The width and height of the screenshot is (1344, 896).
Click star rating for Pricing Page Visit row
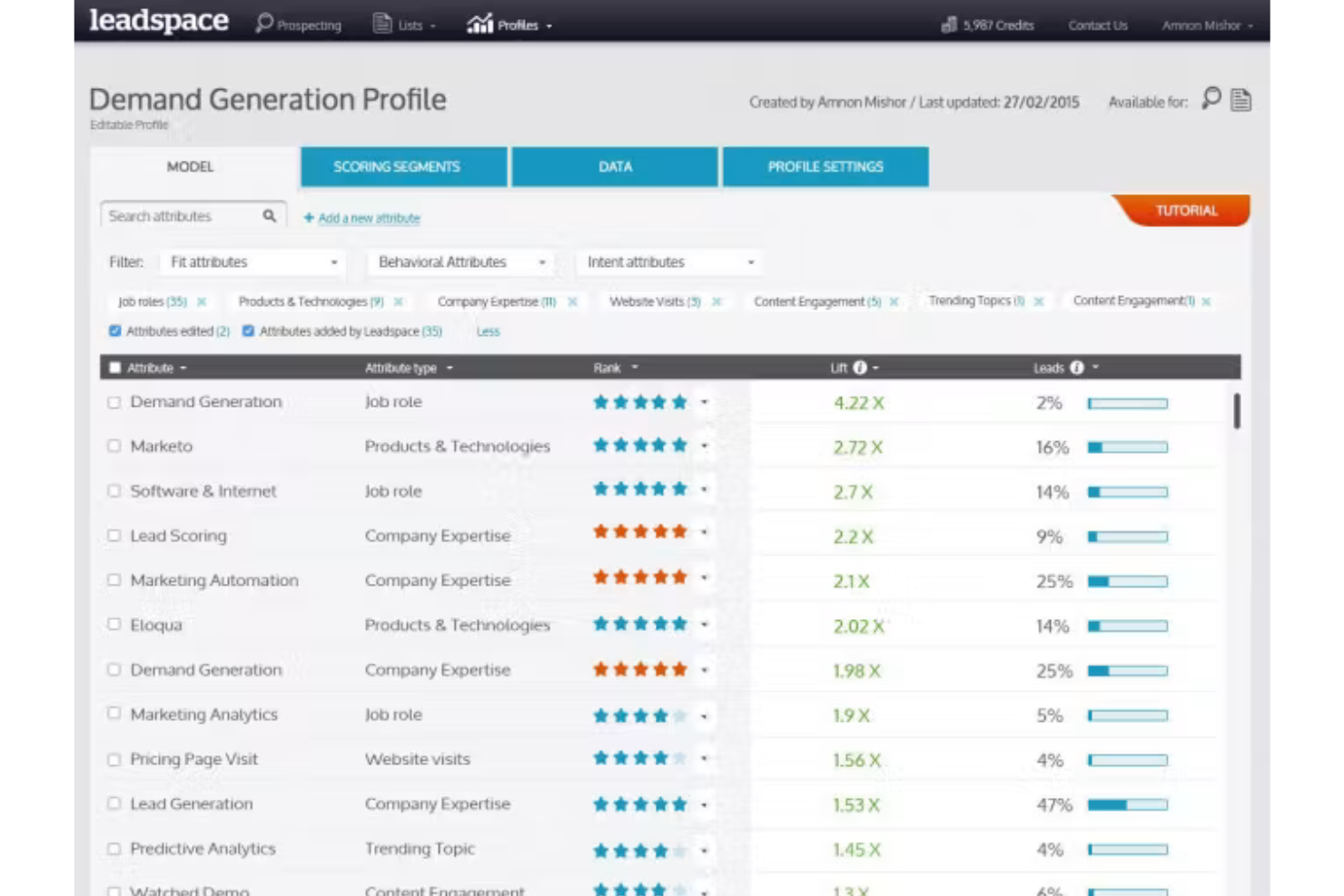(640, 758)
